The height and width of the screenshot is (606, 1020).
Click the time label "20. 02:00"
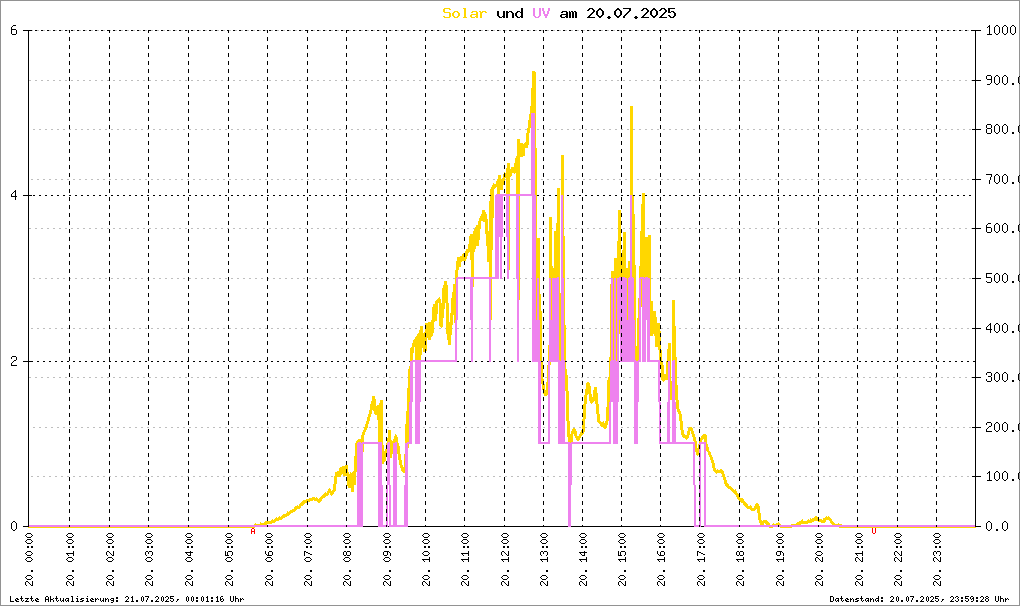pyautogui.click(x=109, y=559)
